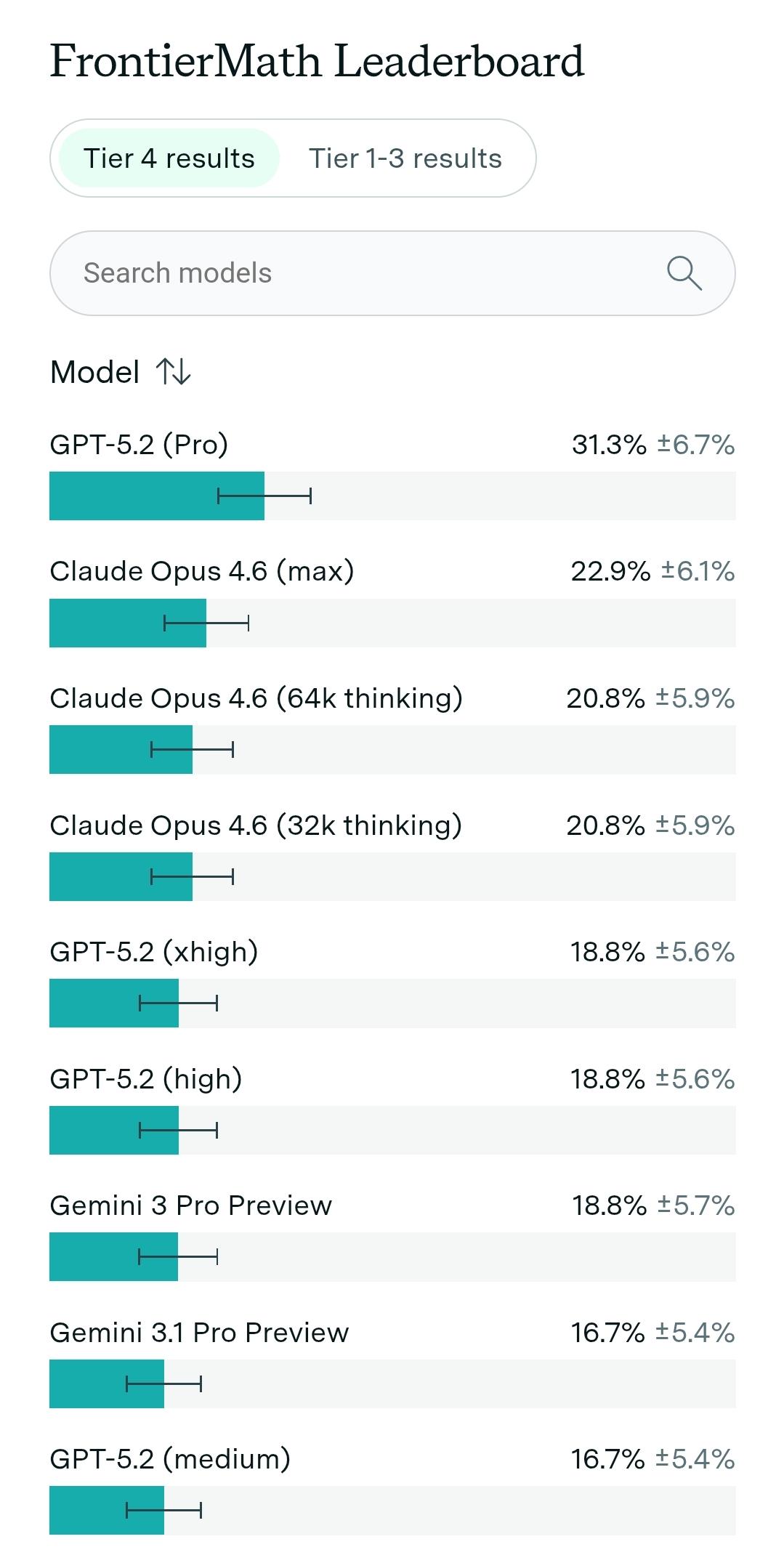Focus the Search models field
This screenshot has width=784, height=1547.
pyautogui.click(x=363, y=273)
